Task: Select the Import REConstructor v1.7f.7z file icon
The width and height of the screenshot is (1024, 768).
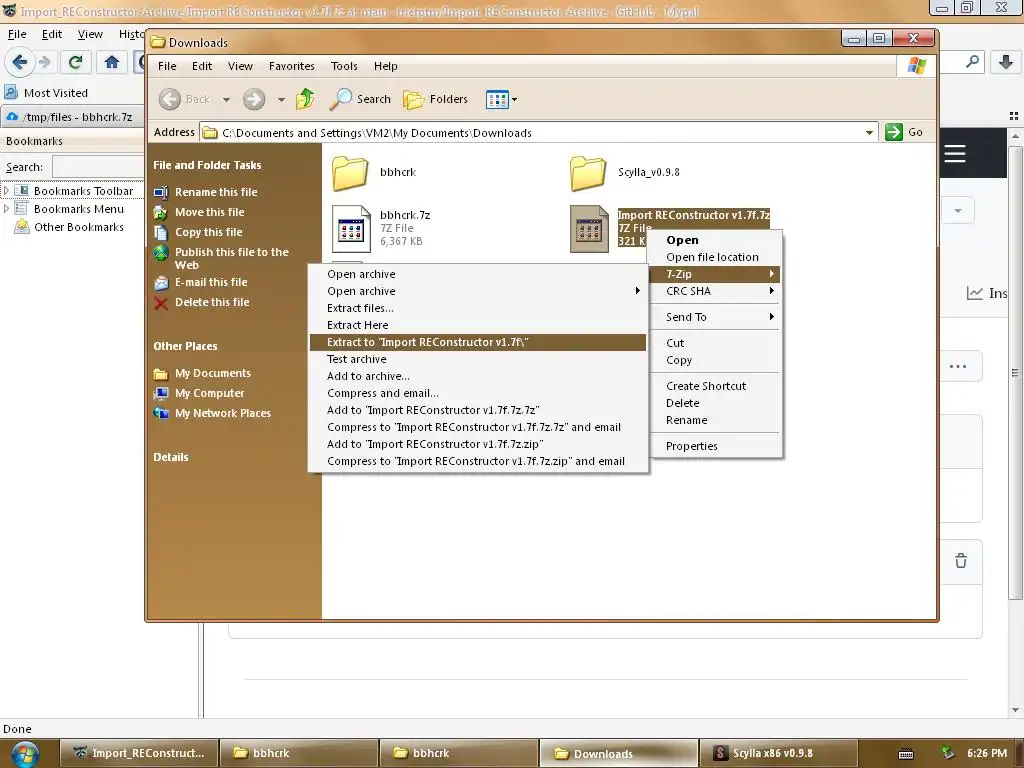Action: (x=589, y=229)
